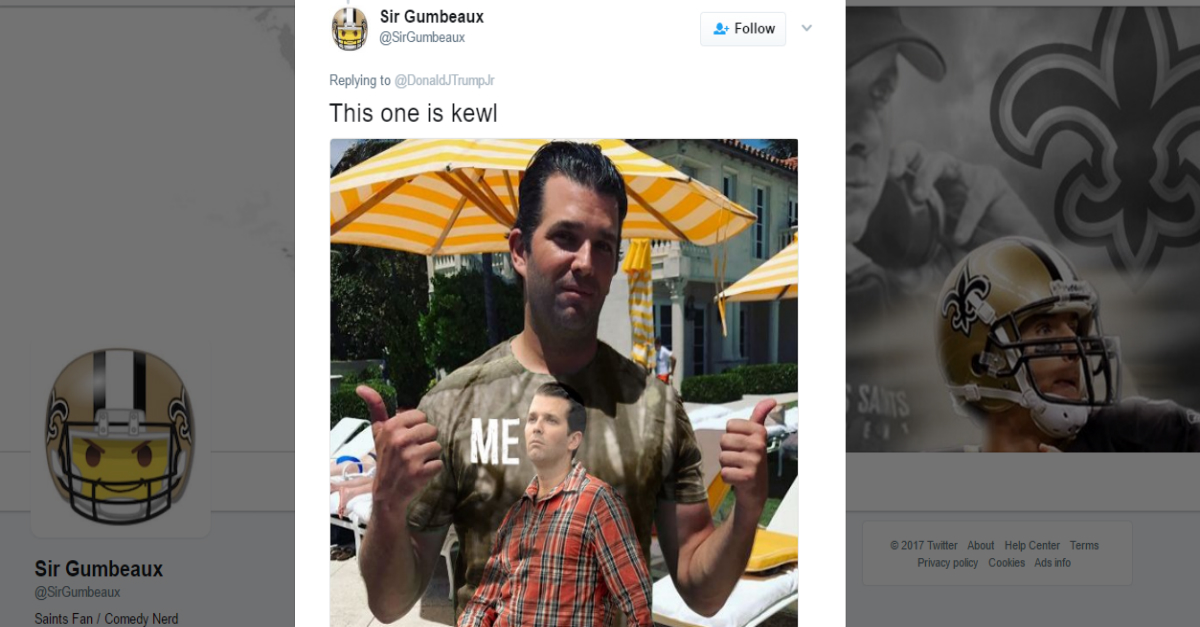Screen dimensions: 1200x627
Task: Open the tweet options chevron dropdown
Action: [x=807, y=28]
